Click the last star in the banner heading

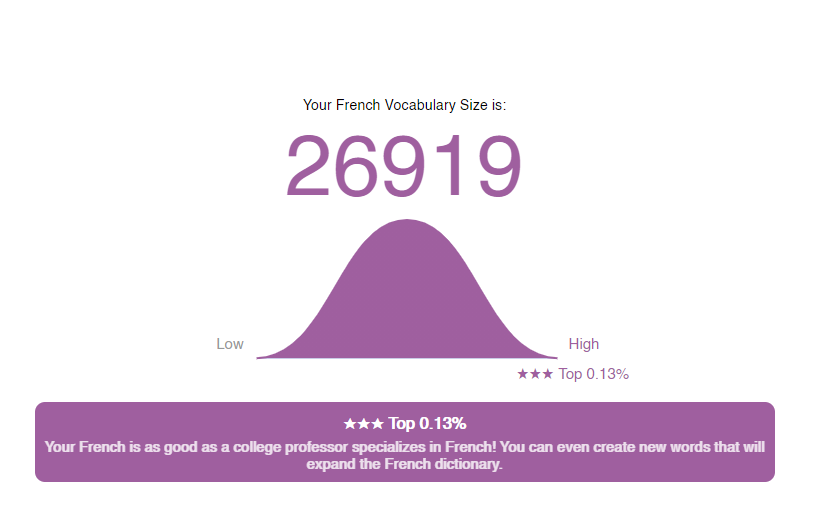tap(378, 424)
